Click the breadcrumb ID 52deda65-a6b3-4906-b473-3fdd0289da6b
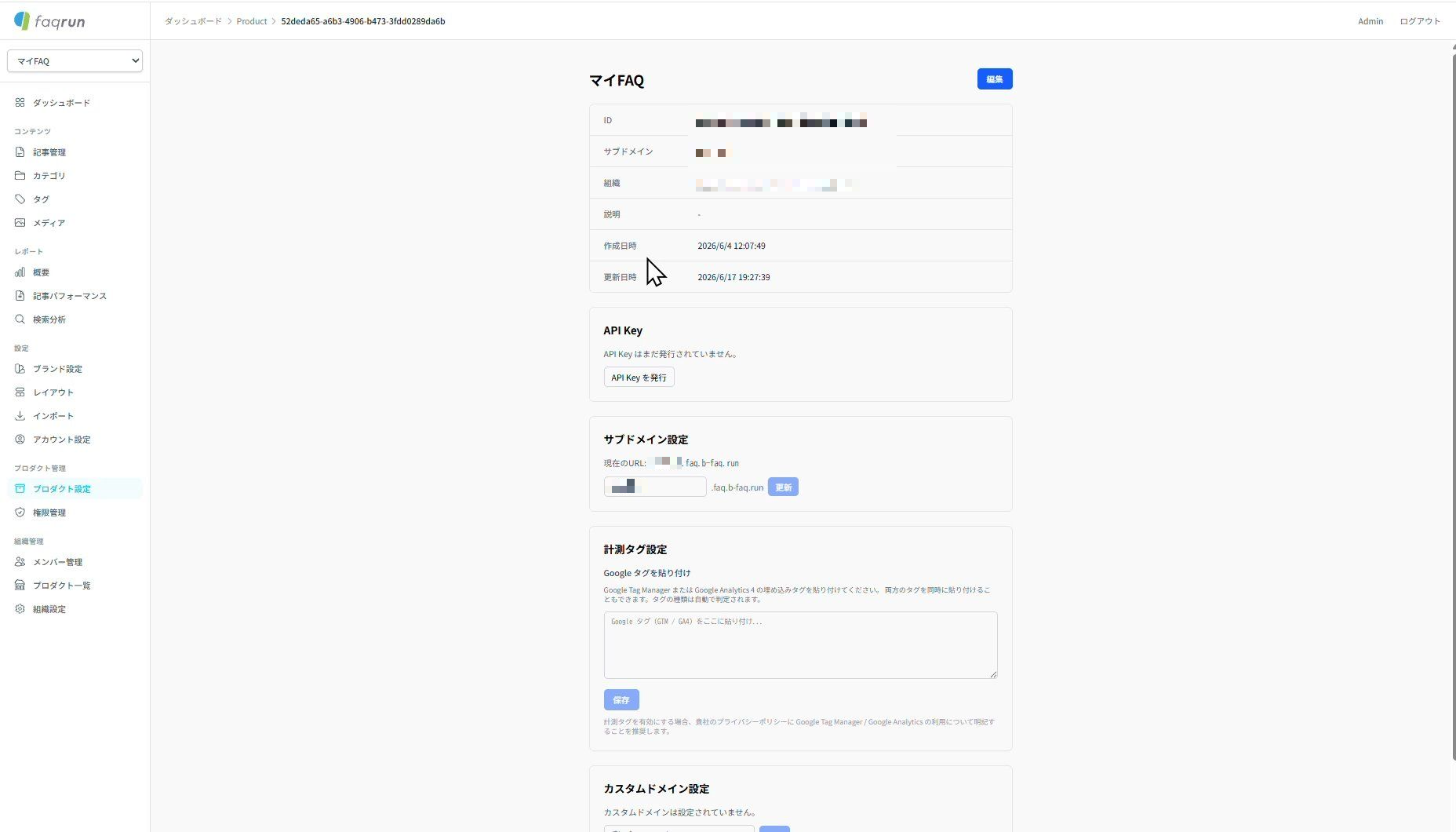 (363, 21)
